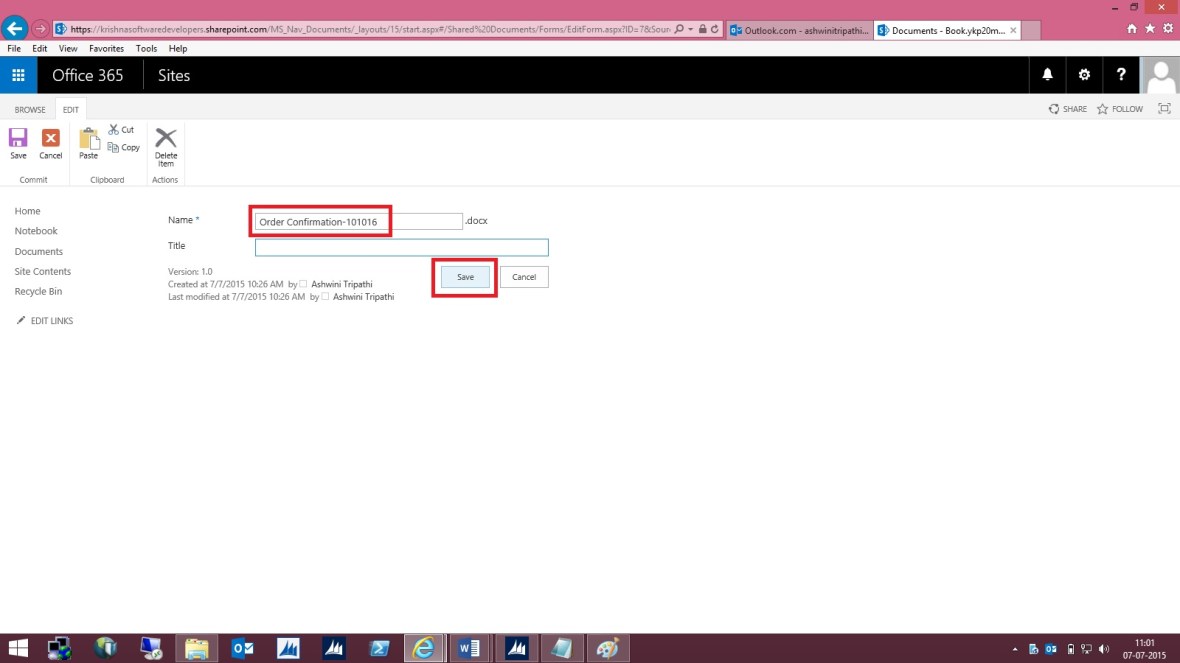Toggle checkbox next to Last modified by name
Screen dimensions: 1180x663
[x=324, y=296]
